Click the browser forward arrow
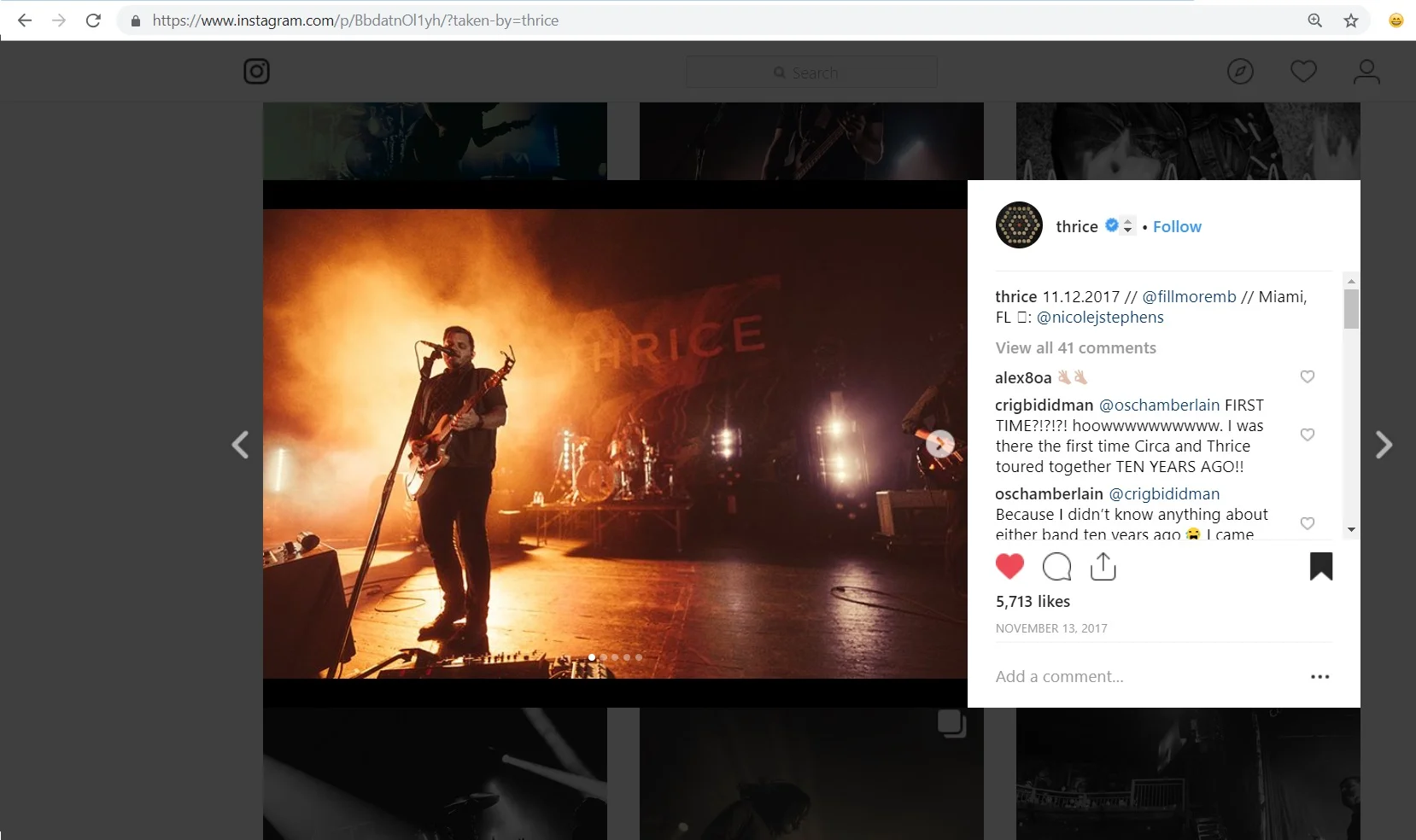 pos(59,20)
